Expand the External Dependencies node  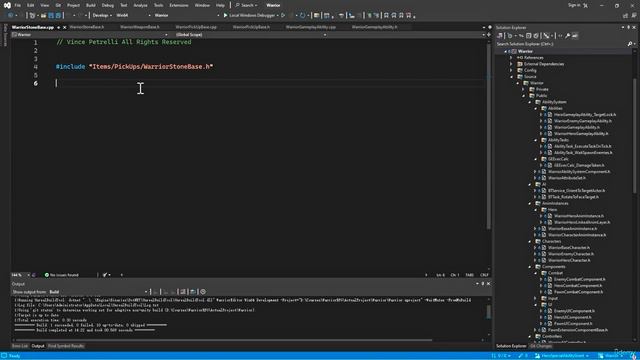pos(511,64)
